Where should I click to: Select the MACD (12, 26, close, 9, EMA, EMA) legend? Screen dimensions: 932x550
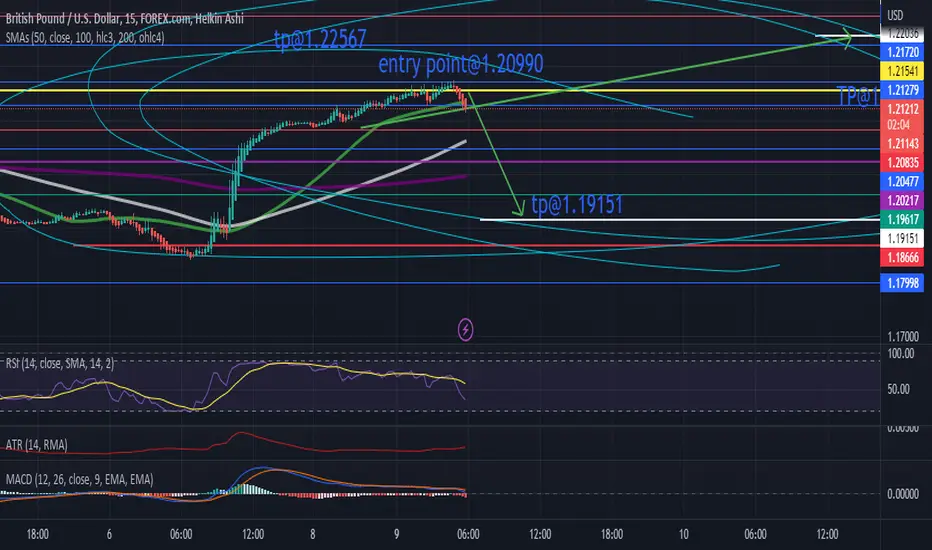point(79,479)
